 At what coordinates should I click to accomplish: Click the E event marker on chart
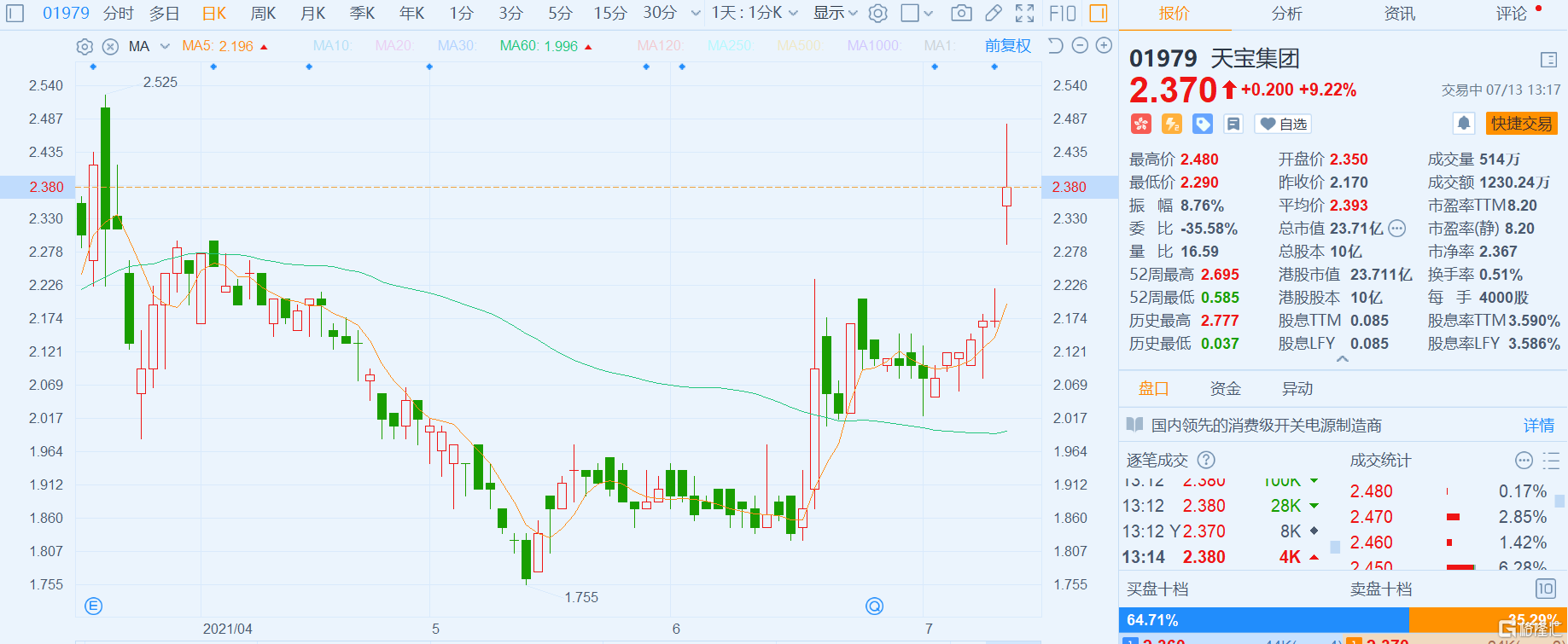(x=94, y=606)
